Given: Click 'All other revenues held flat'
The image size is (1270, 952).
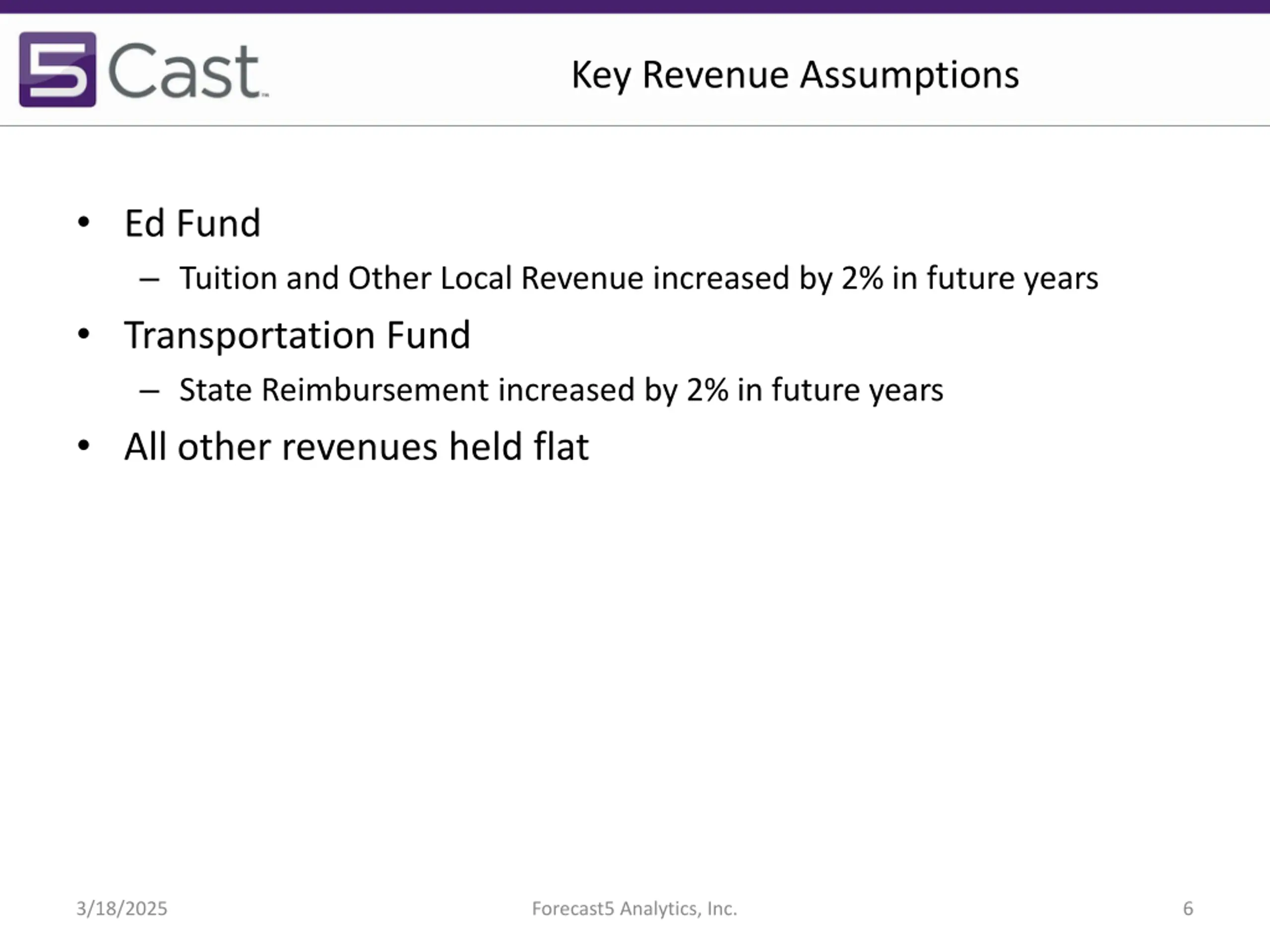Looking at the screenshot, I should [357, 446].
